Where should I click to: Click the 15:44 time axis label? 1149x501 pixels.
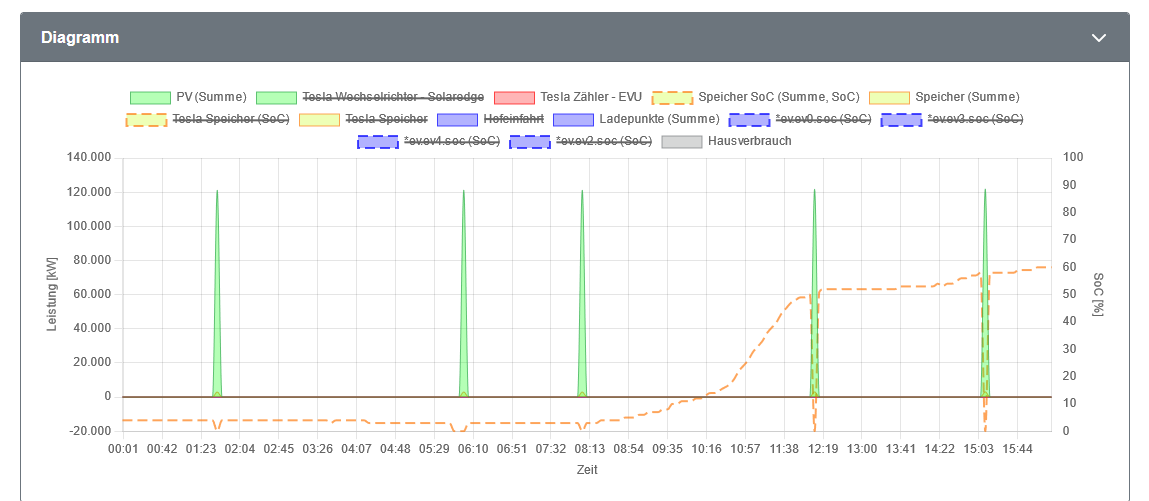[1016, 448]
